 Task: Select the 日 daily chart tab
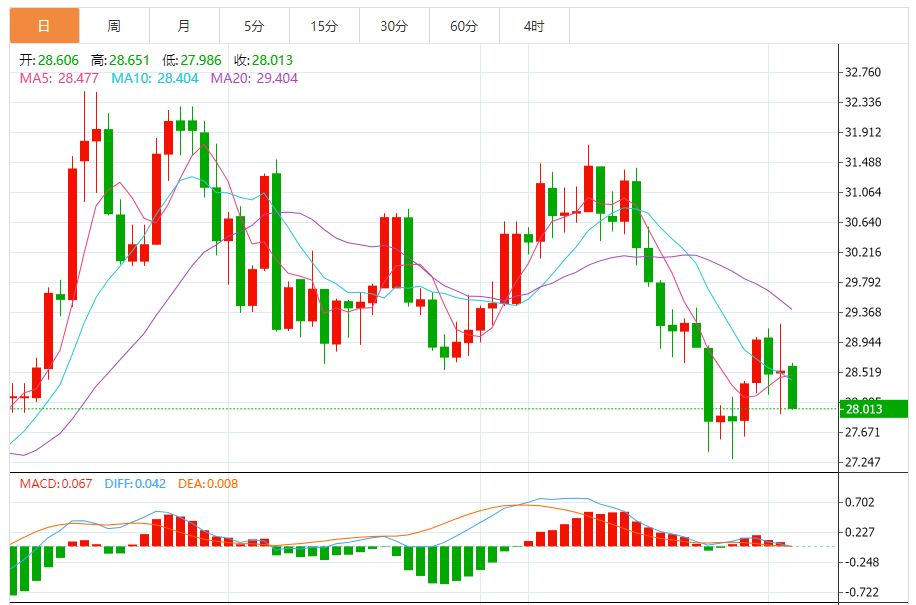(44, 26)
